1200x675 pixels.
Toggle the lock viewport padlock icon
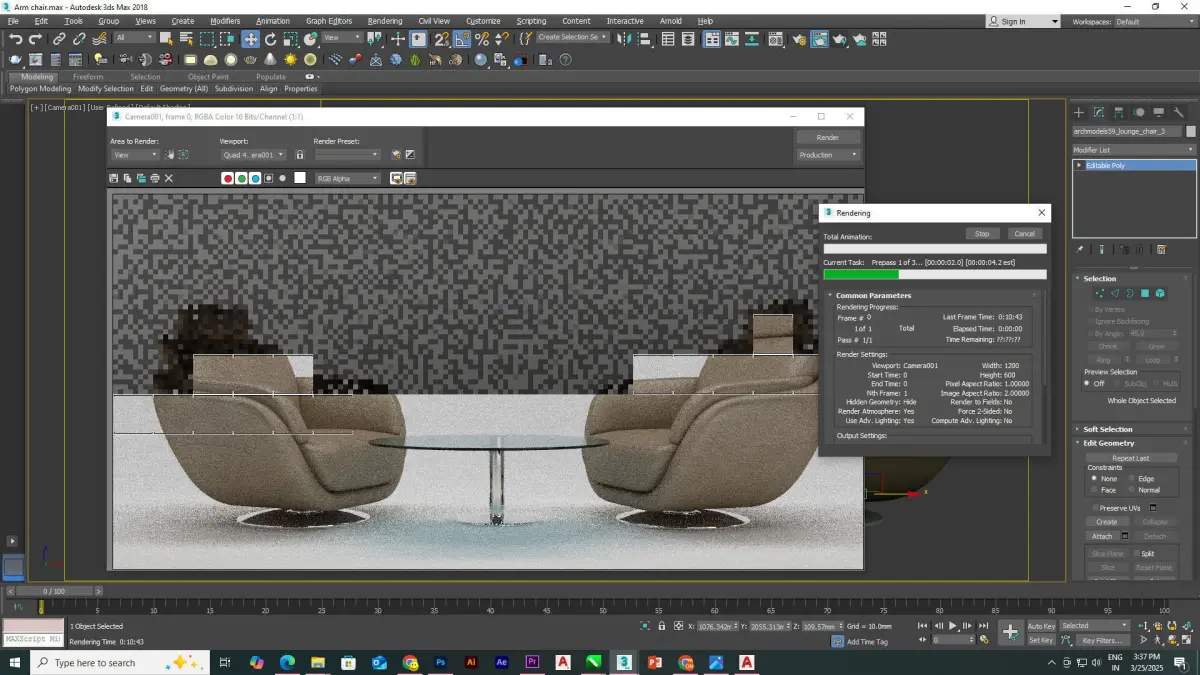(300, 155)
